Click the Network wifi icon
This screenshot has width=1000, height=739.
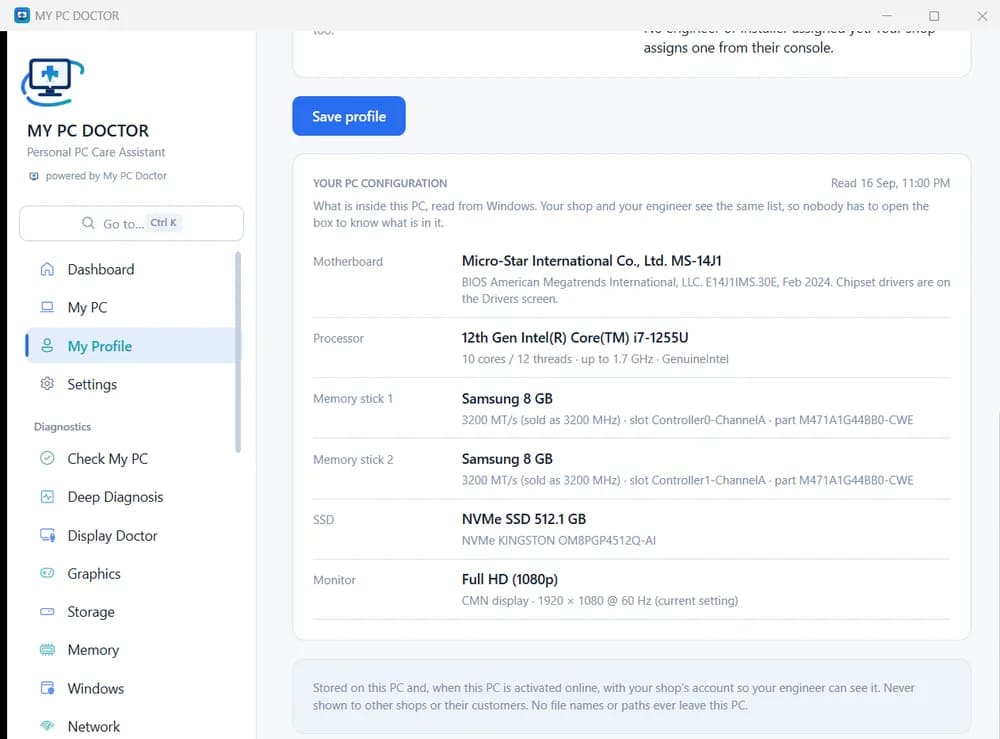tap(47, 726)
